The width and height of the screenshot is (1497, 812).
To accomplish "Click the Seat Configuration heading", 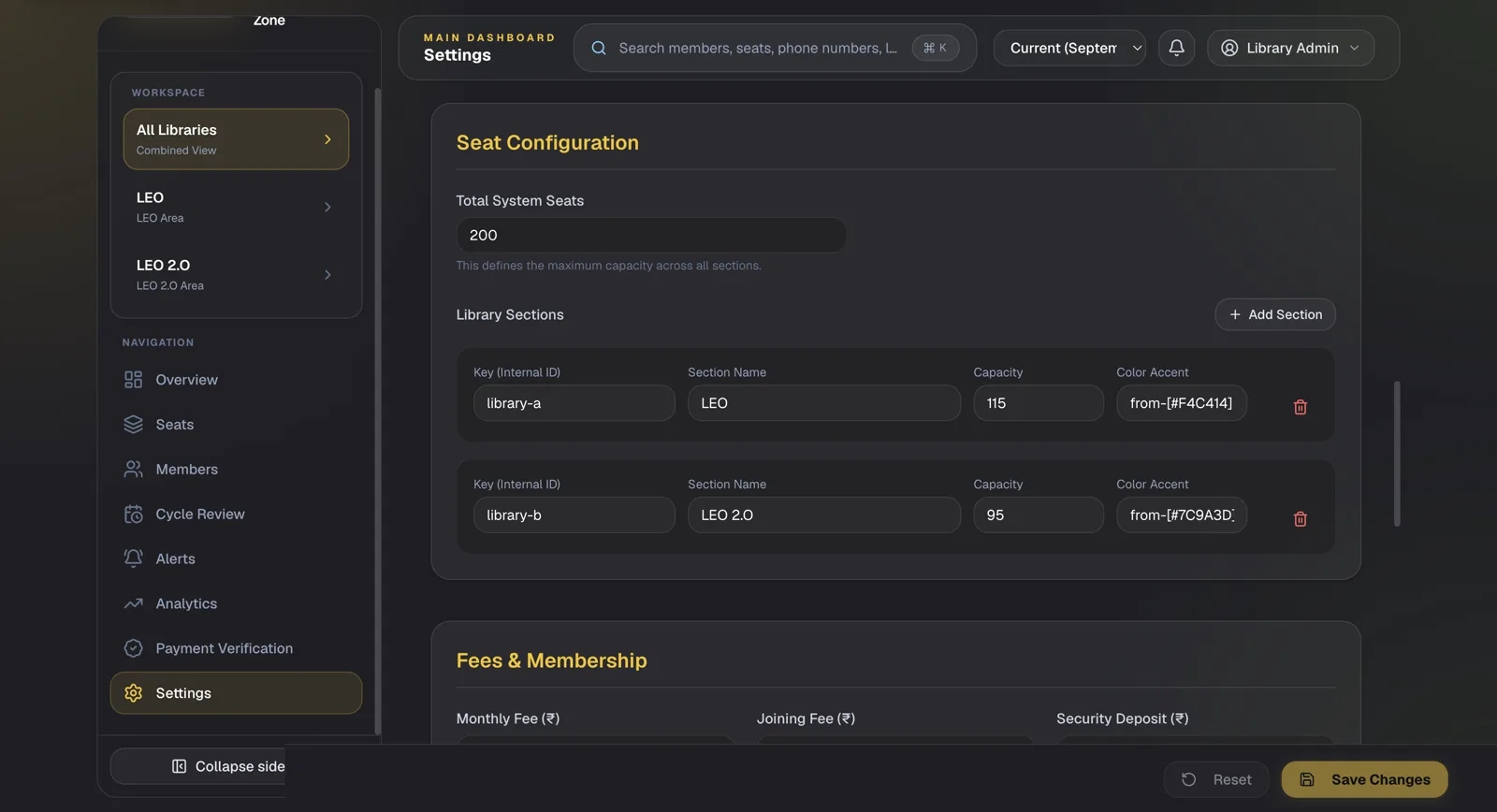I will 547,142.
